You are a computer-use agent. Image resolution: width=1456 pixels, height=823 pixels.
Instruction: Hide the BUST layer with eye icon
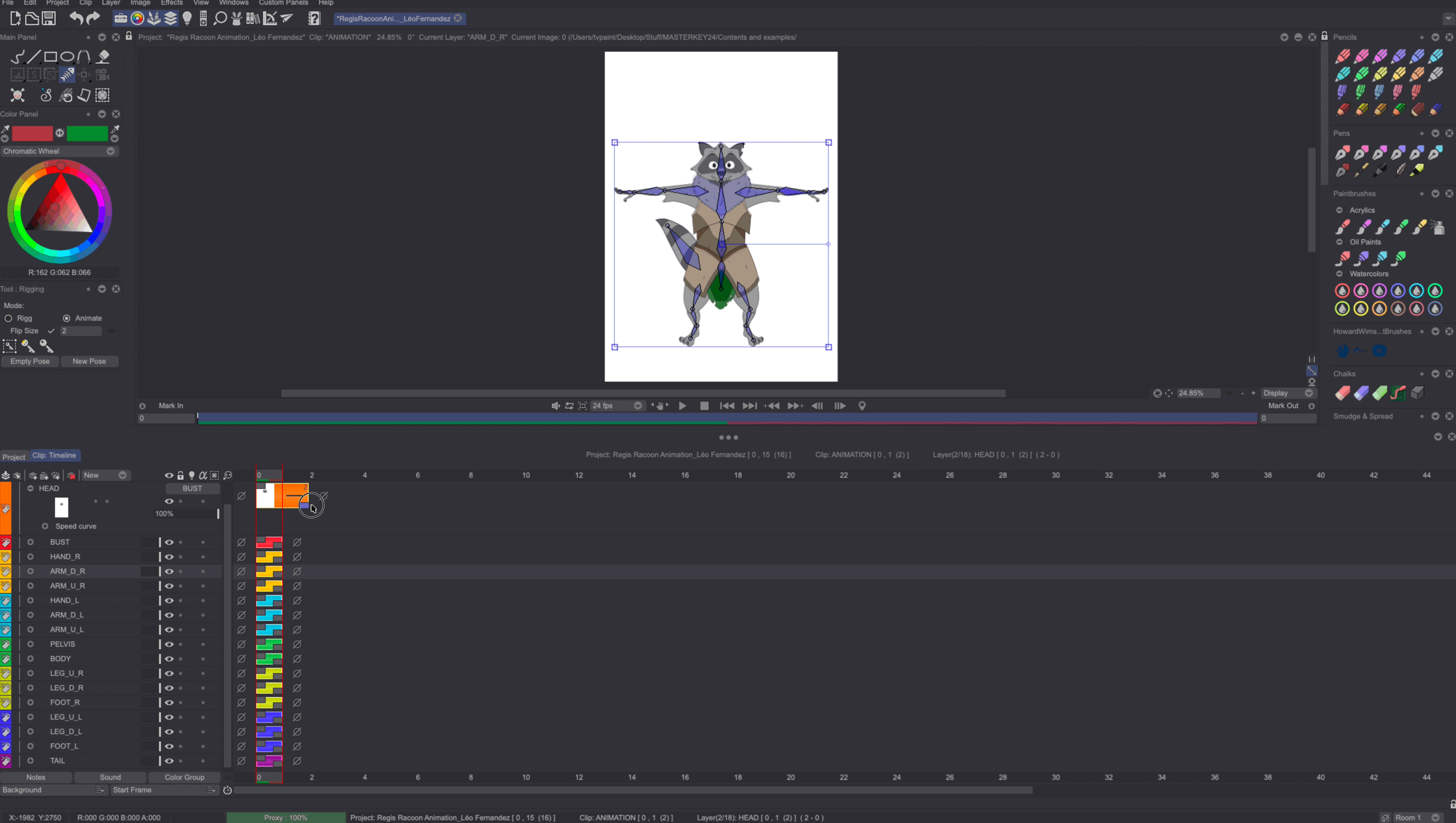tap(169, 542)
